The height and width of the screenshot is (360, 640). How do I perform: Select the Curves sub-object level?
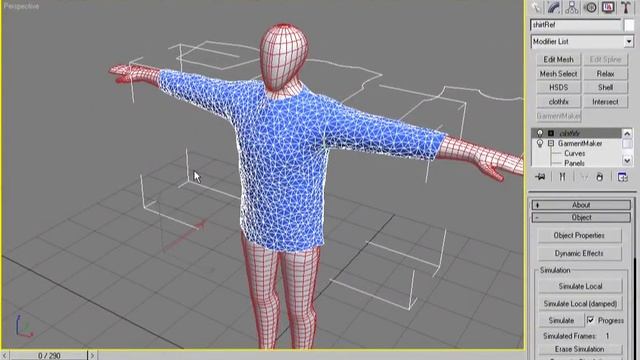pyautogui.click(x=575, y=153)
